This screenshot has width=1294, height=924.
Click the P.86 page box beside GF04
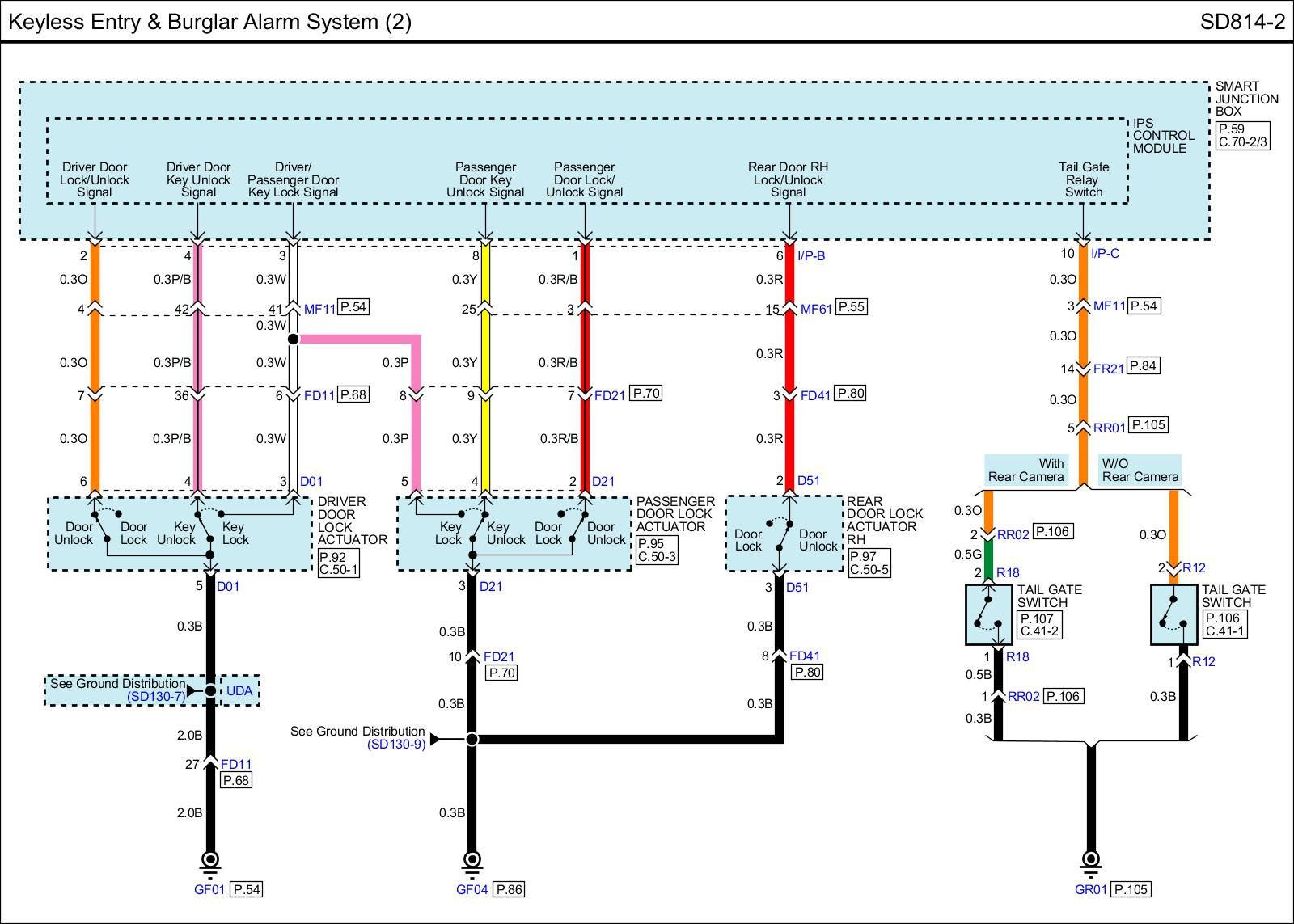[x=509, y=889]
